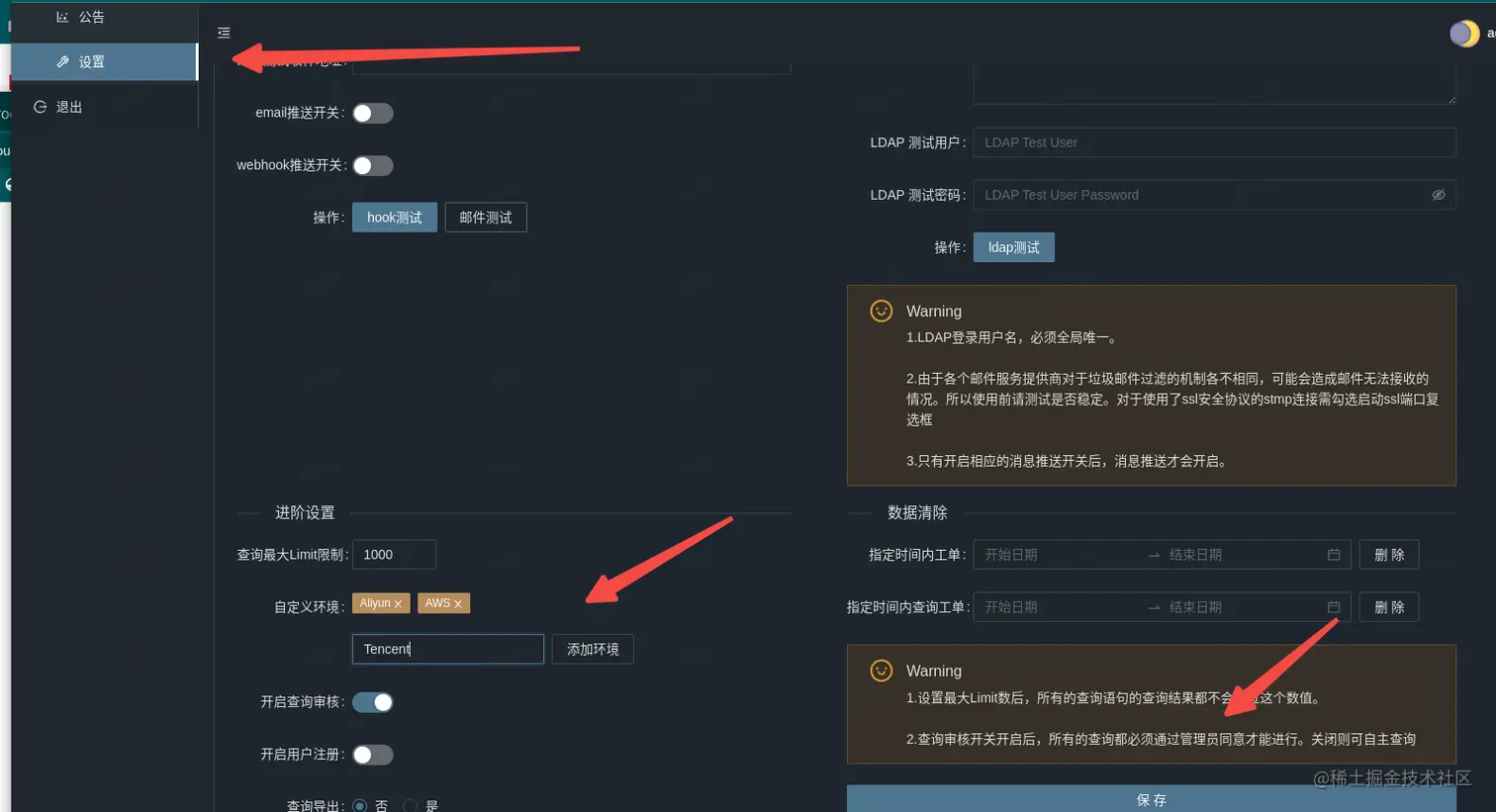Click the 进阶设置 section heading
Screen dimensions: 1496x812
coord(305,512)
